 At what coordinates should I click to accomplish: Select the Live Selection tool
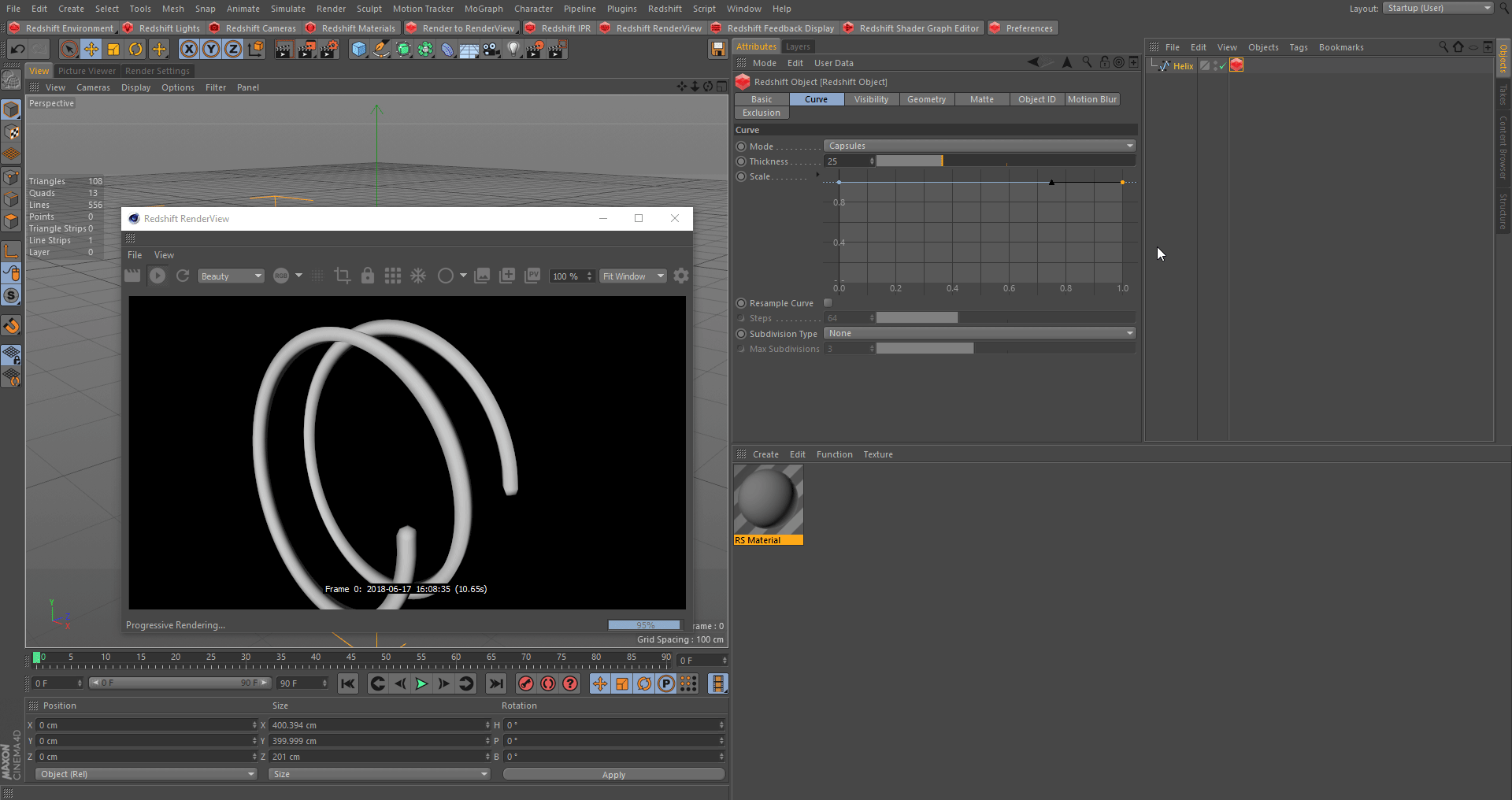tap(69, 50)
